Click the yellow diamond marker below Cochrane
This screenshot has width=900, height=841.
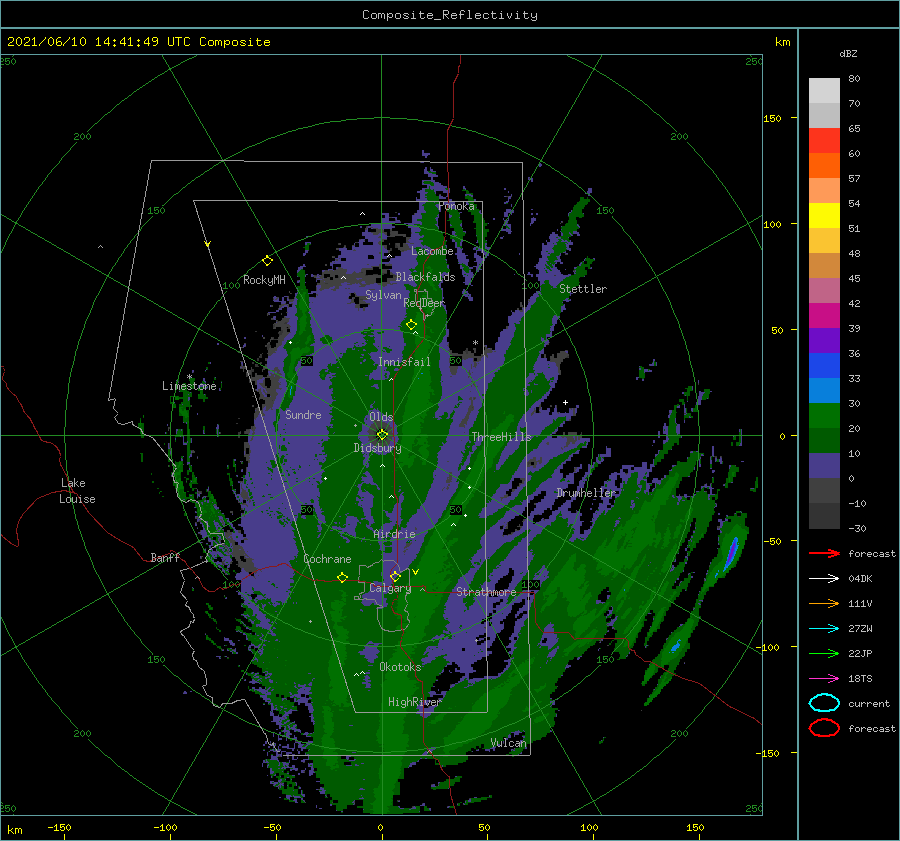pos(342,577)
